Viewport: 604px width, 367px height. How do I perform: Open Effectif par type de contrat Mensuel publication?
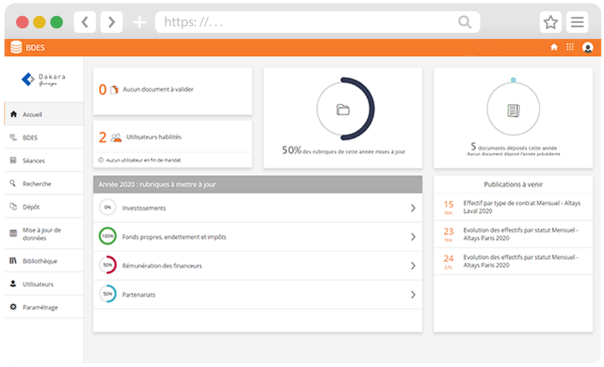pos(513,207)
